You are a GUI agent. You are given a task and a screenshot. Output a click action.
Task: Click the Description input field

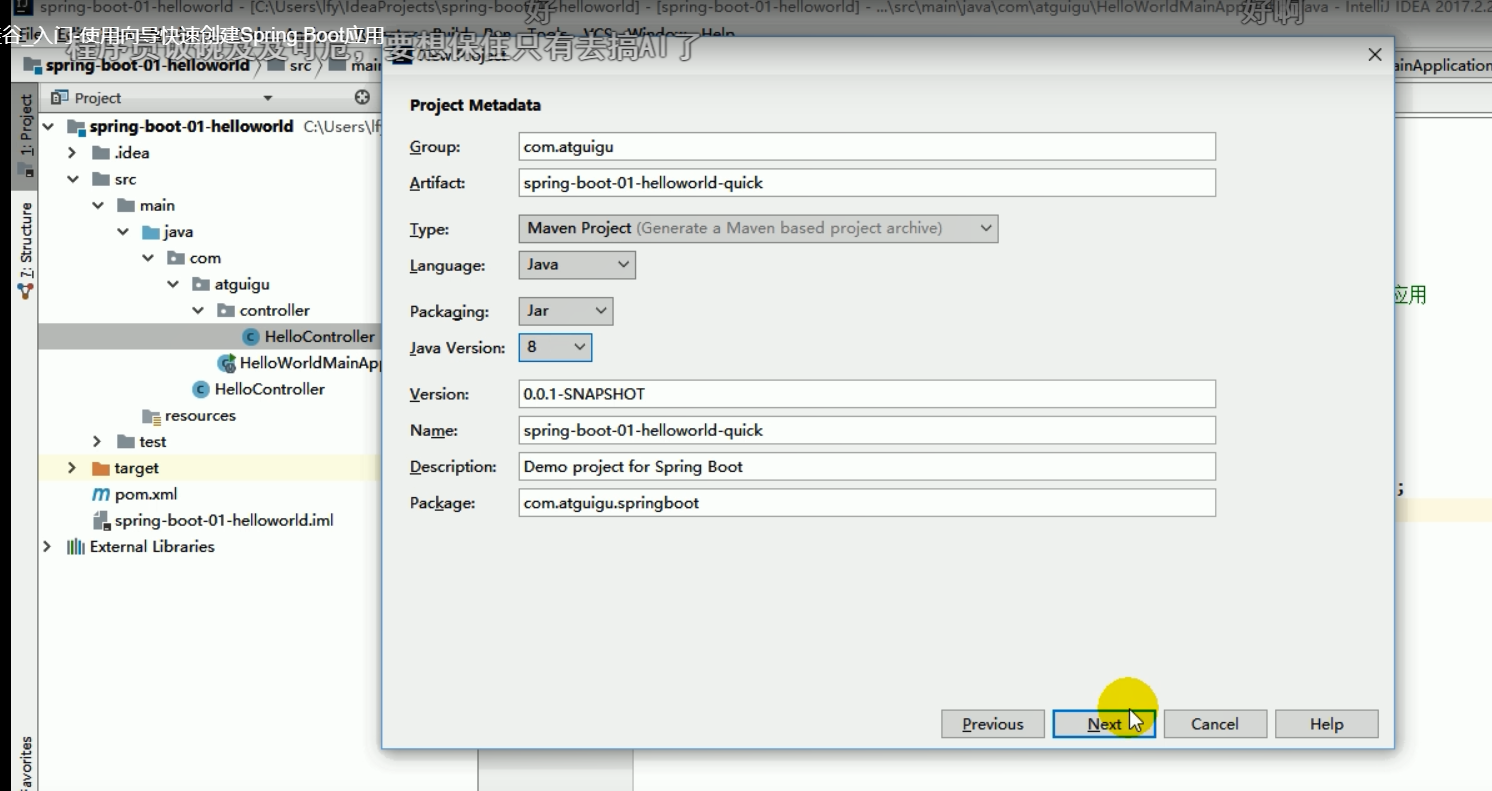867,466
